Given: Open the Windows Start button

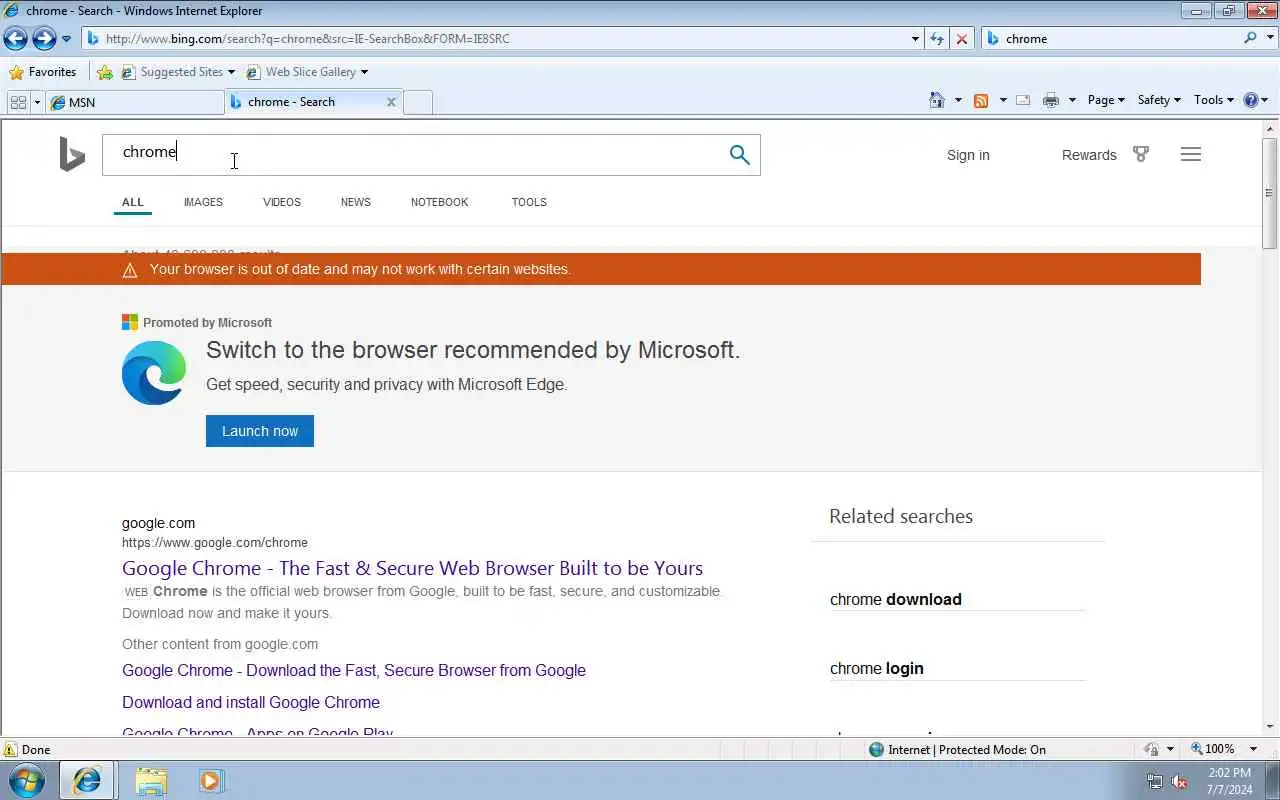Looking at the screenshot, I should click(x=27, y=780).
